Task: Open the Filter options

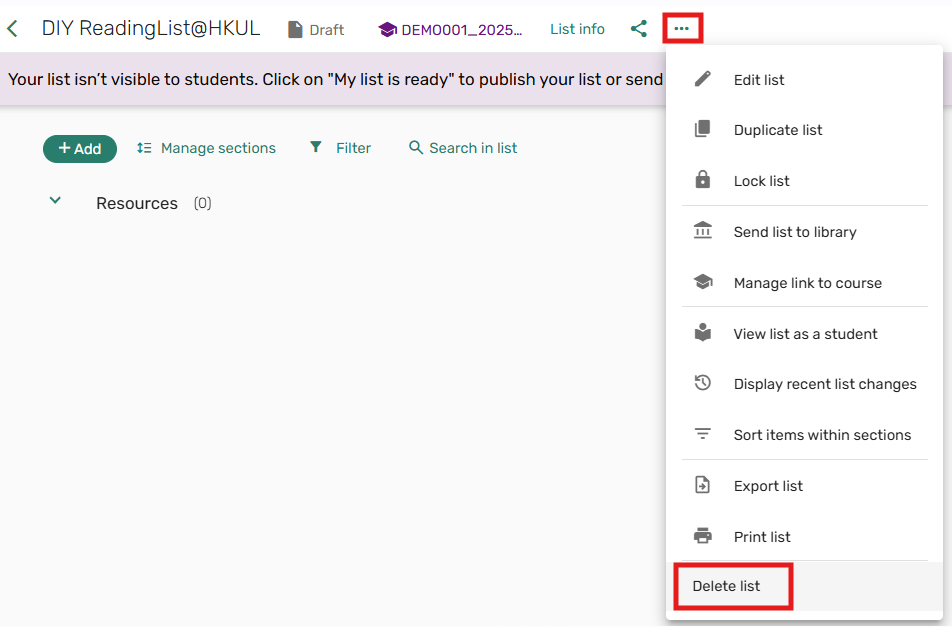Action: [x=340, y=148]
